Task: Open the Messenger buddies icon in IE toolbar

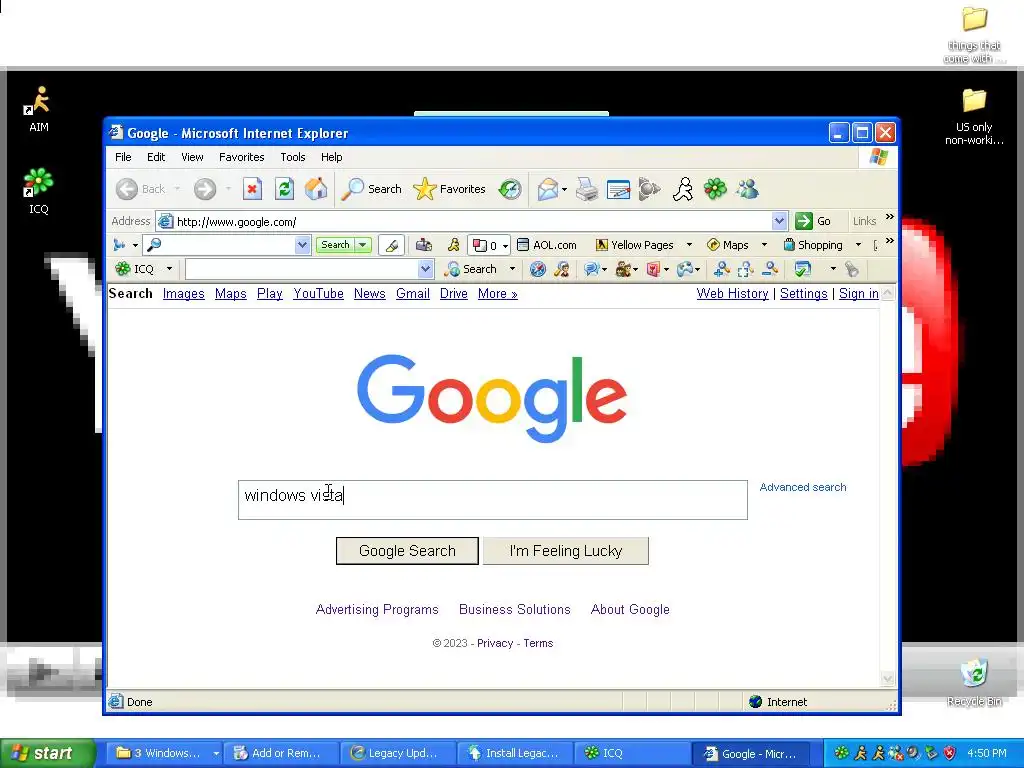Action: coord(747,189)
